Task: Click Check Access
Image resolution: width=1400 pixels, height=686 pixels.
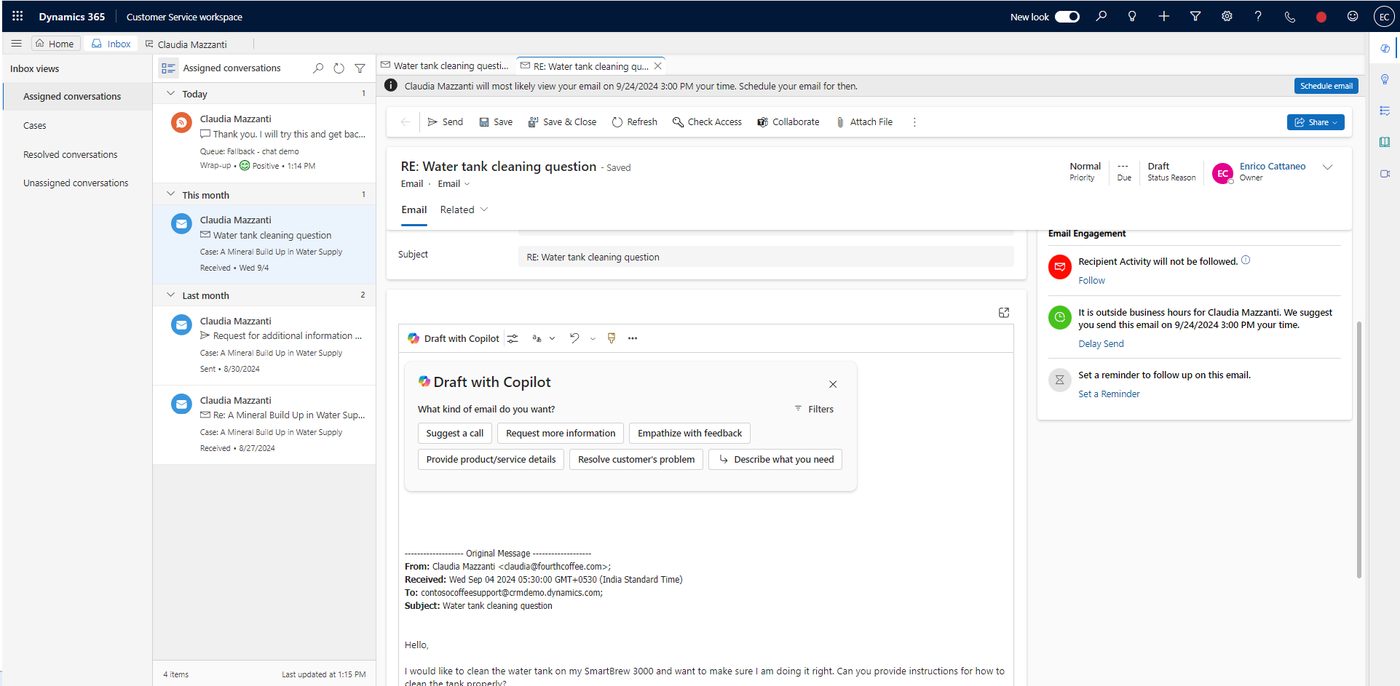Action: tap(707, 122)
